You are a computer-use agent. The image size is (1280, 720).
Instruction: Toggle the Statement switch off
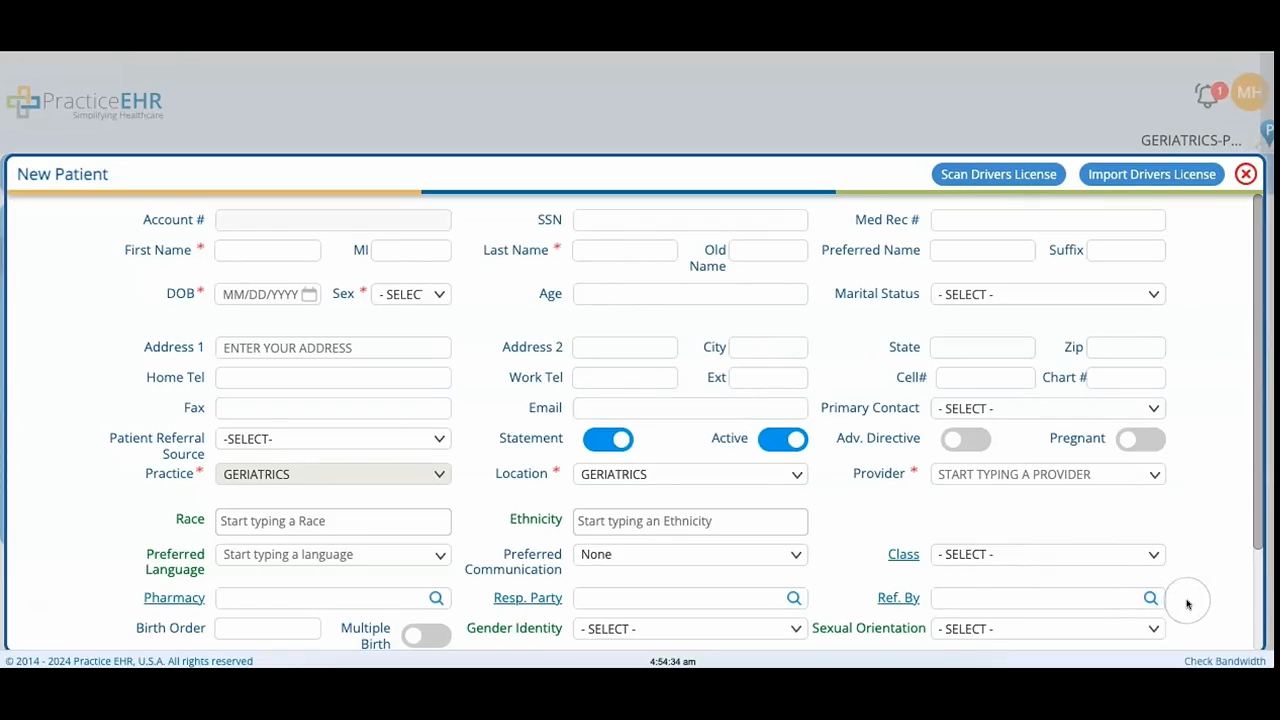(608, 439)
